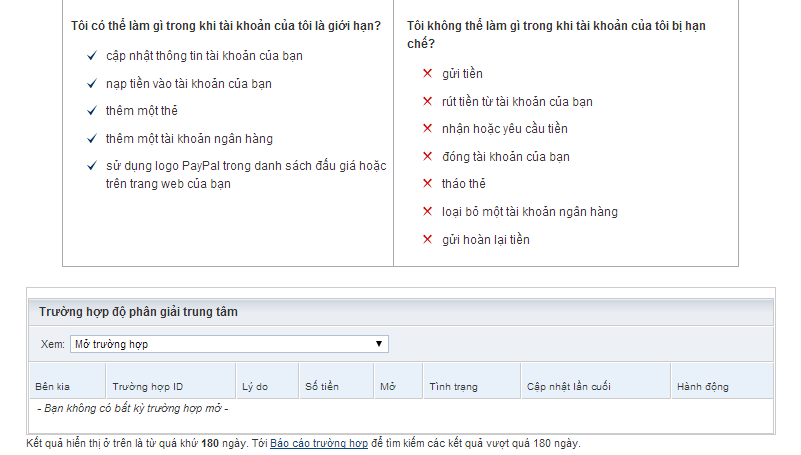Click the red X beside "gửi tiền"
Viewport: 801px width, 455px height.
click(x=428, y=74)
